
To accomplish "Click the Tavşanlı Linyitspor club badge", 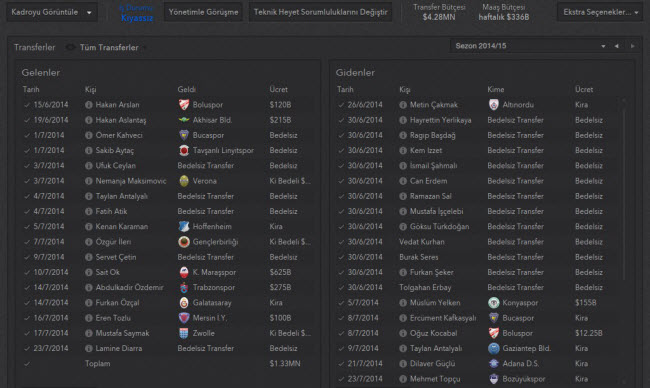I will click(x=184, y=150).
